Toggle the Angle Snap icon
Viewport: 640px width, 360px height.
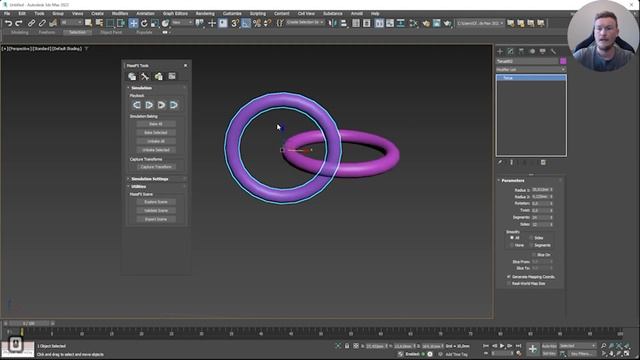[246, 23]
